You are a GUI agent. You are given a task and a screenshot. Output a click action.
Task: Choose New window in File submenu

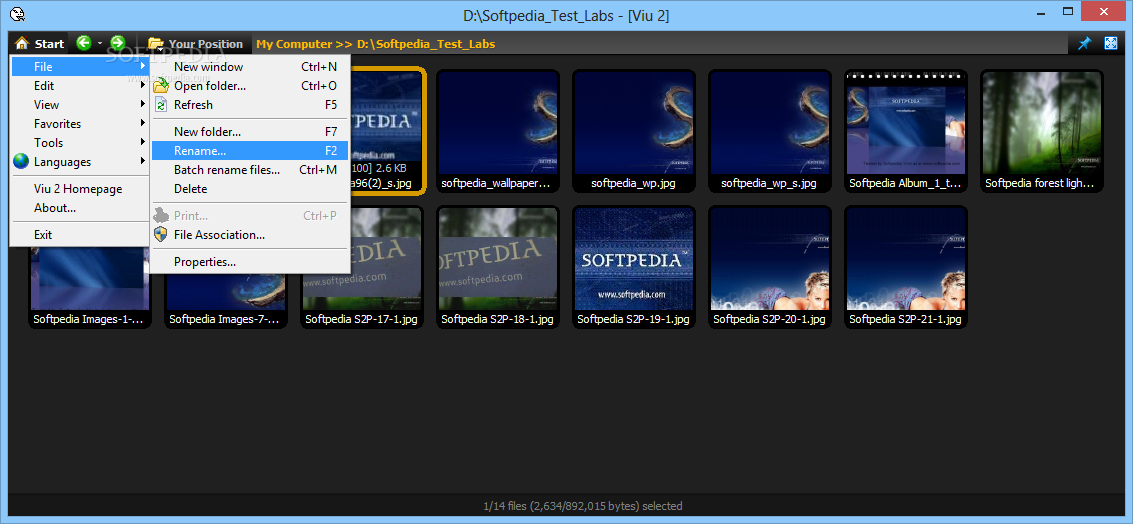(250, 66)
